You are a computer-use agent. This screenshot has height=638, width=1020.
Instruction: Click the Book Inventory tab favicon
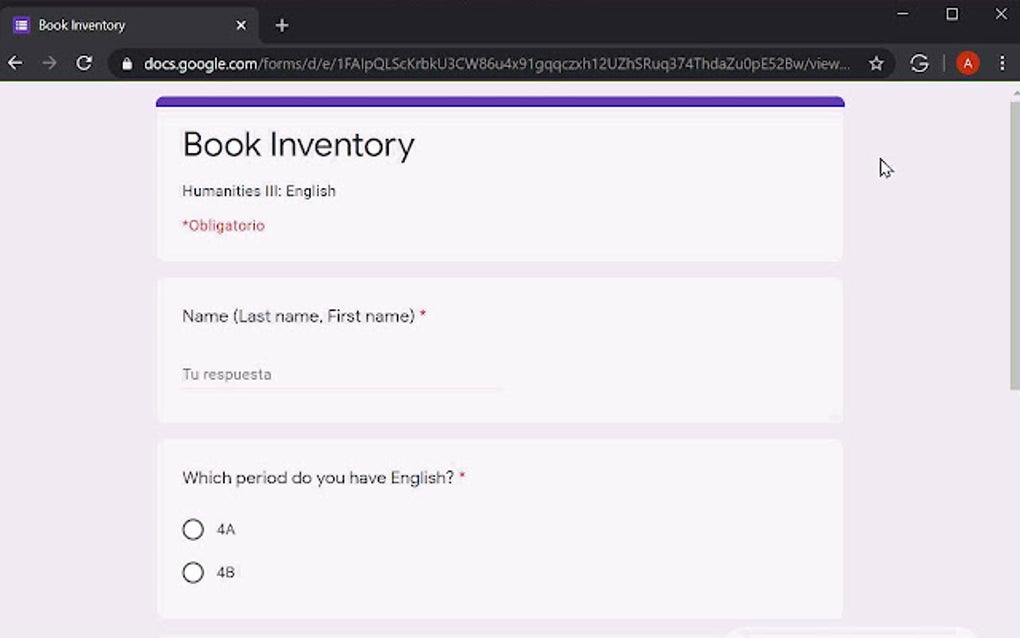pyautogui.click(x=22, y=24)
